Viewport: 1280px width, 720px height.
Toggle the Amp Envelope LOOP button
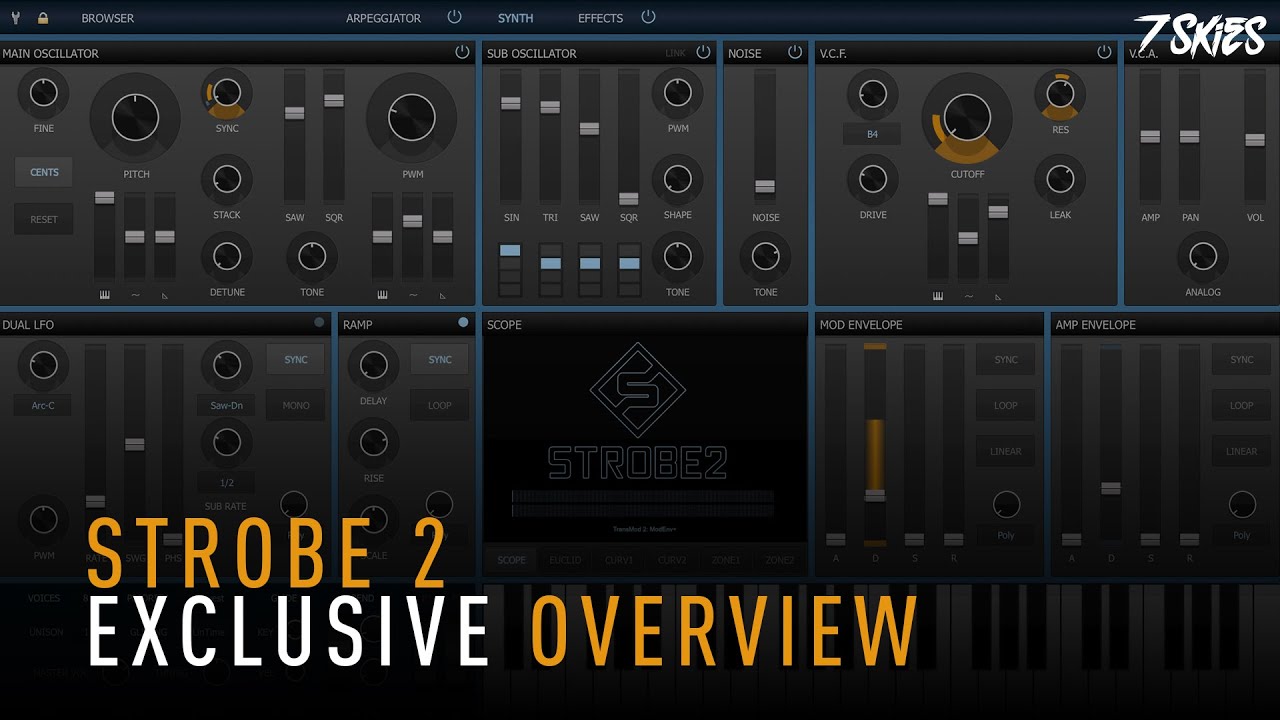(1242, 405)
